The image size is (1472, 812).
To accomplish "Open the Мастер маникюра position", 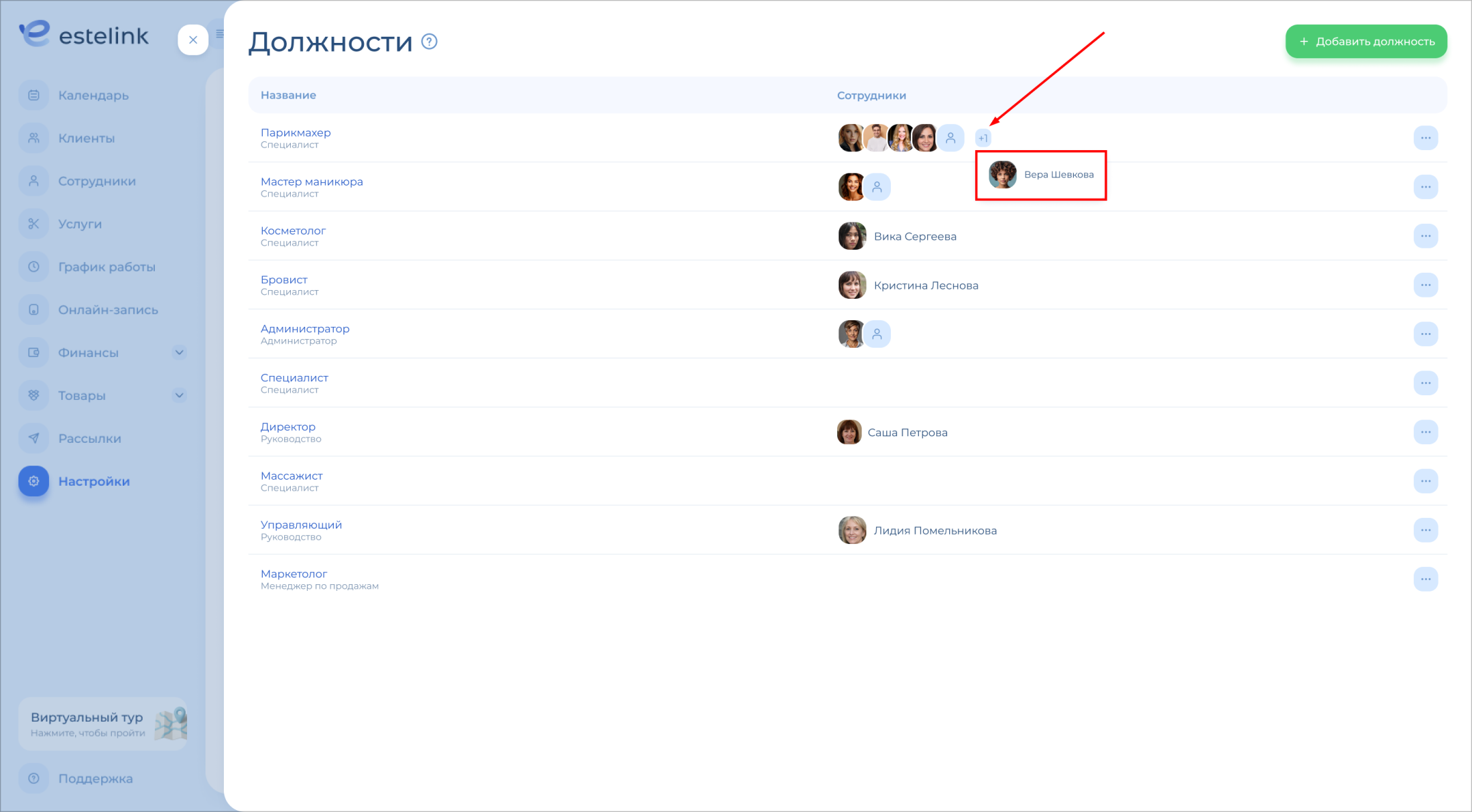I will click(x=312, y=182).
